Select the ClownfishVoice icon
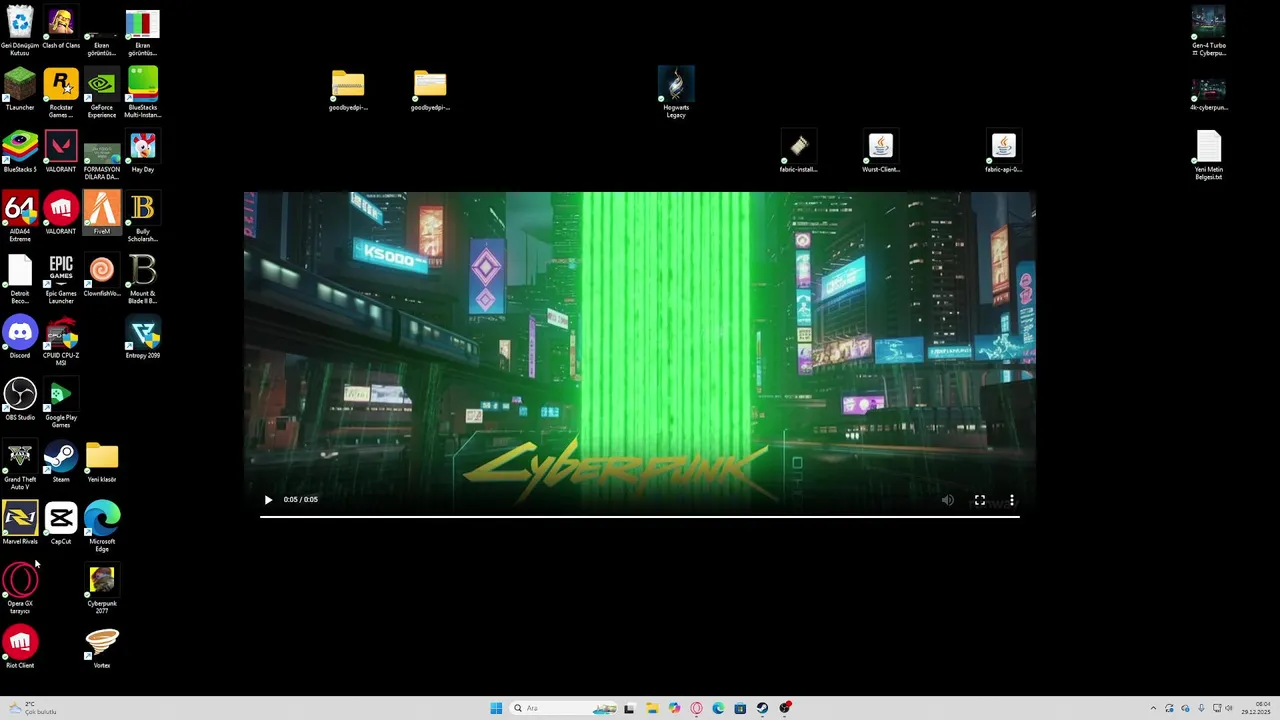Image resolution: width=1280 pixels, height=720 pixels. pos(102,275)
